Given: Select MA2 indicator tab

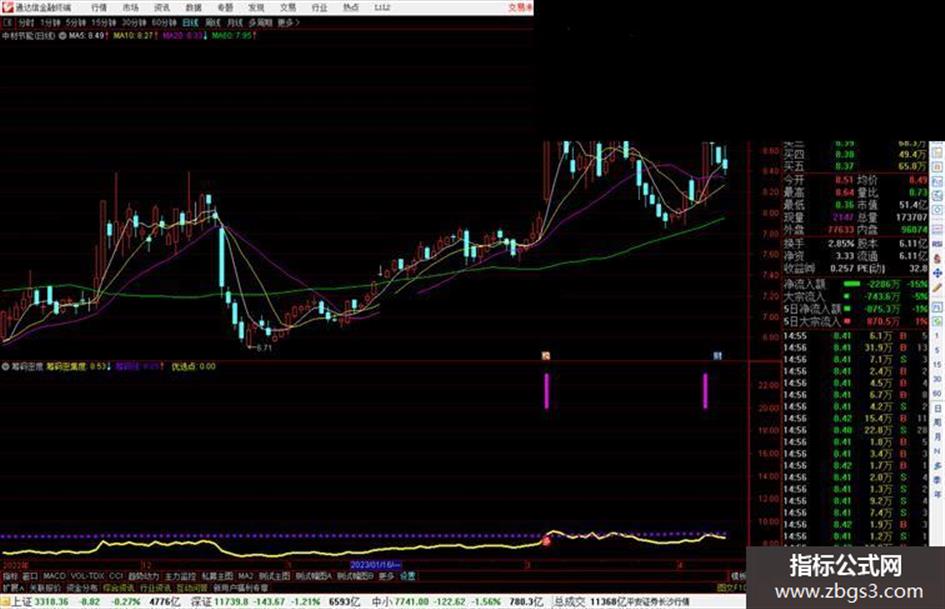Looking at the screenshot, I should point(245,576).
